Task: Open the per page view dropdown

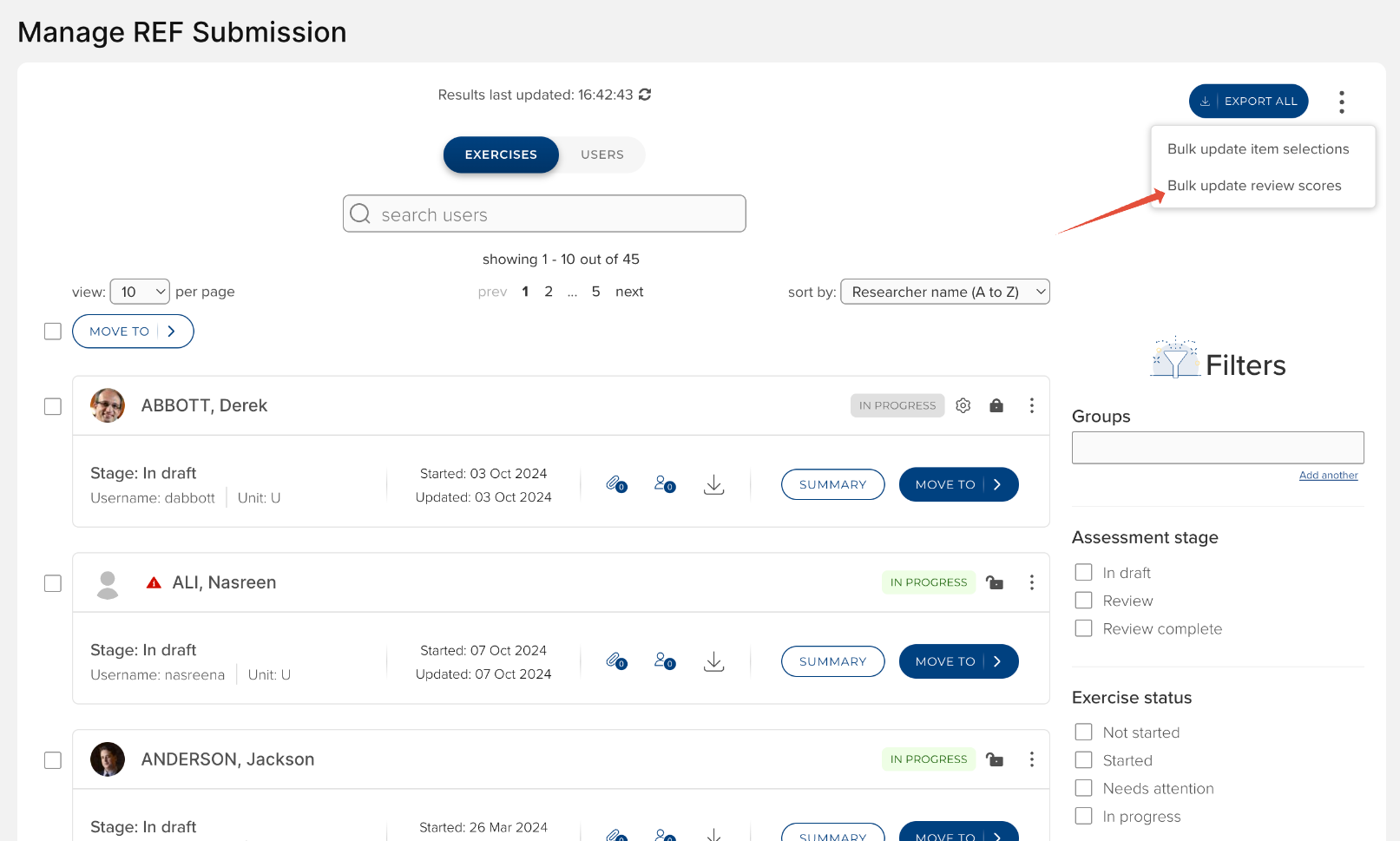Action: click(140, 292)
